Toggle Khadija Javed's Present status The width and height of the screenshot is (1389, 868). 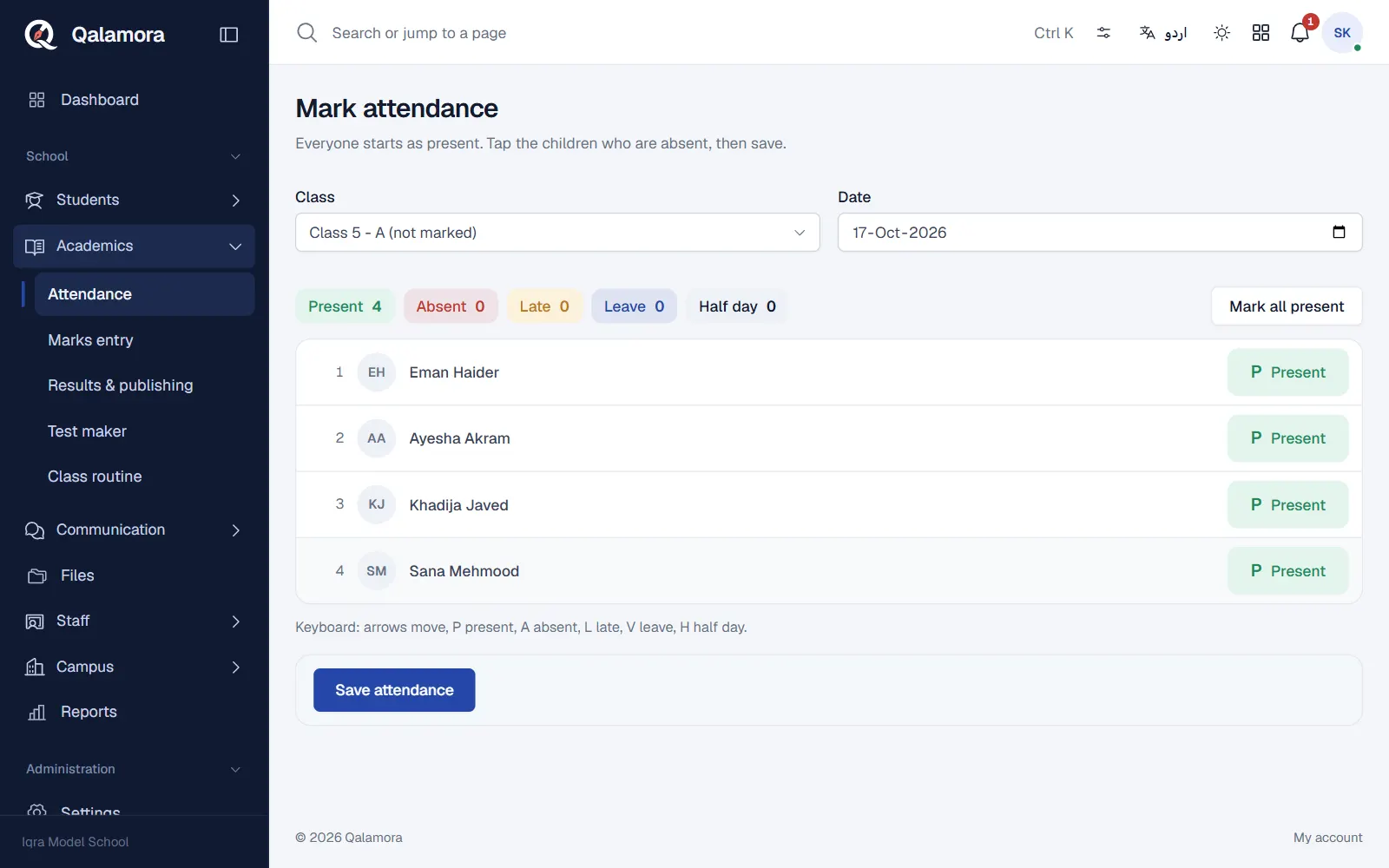(1287, 504)
